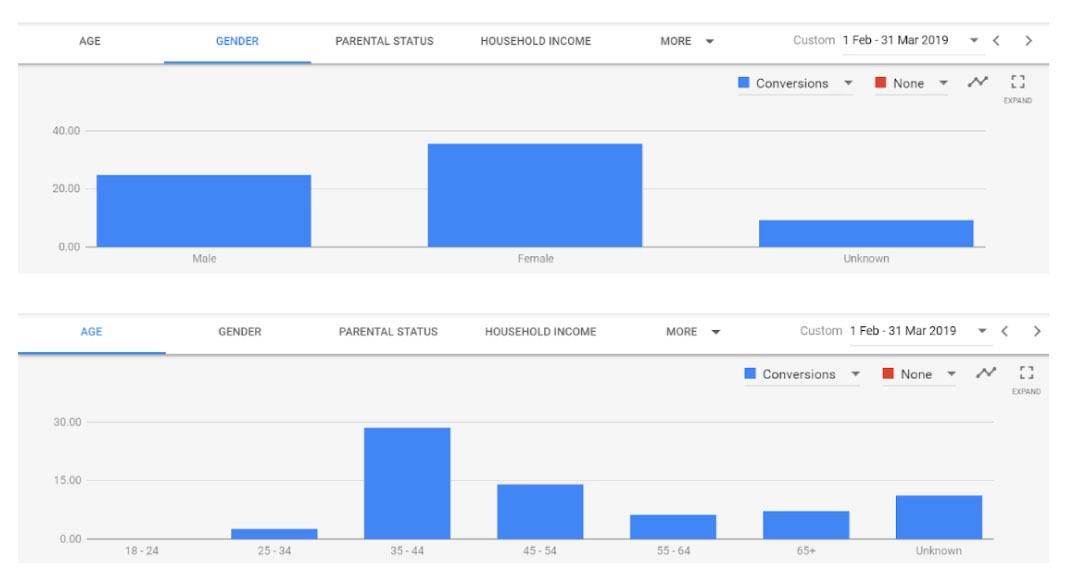Switch to line chart in gender panel
The image size is (1078, 580).
click(x=978, y=82)
